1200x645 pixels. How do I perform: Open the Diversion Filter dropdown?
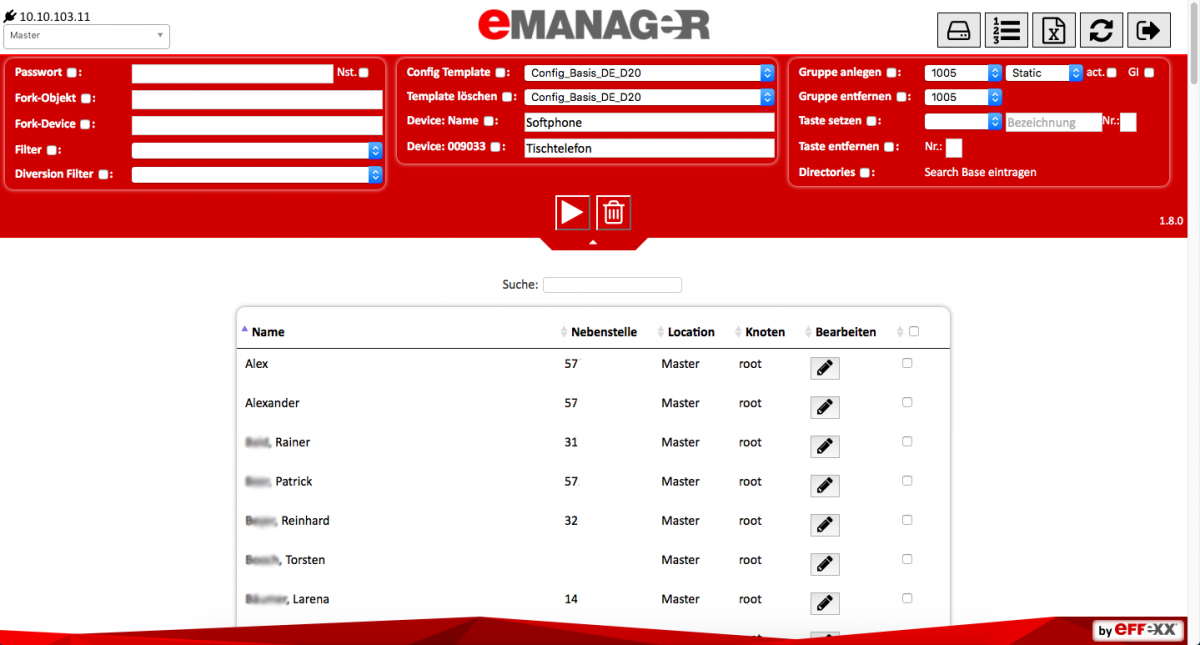[257, 174]
